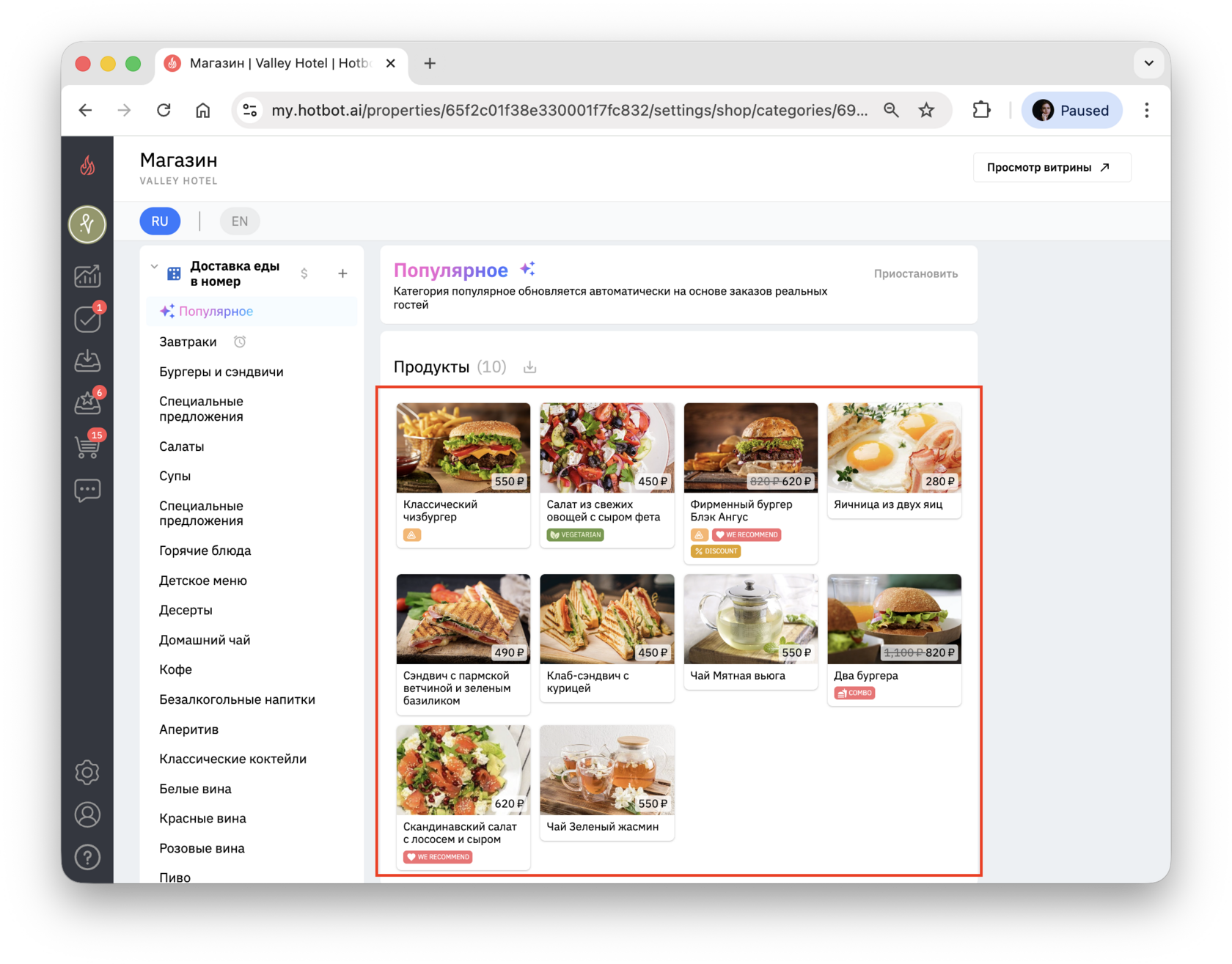Click the Hotbot flame logo in sidebar
The width and height of the screenshot is (1232, 964).
[x=87, y=166]
